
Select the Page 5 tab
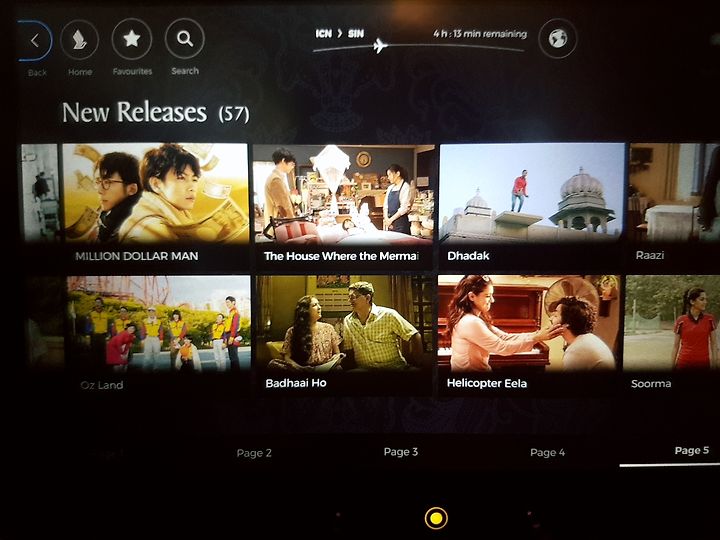tap(692, 450)
